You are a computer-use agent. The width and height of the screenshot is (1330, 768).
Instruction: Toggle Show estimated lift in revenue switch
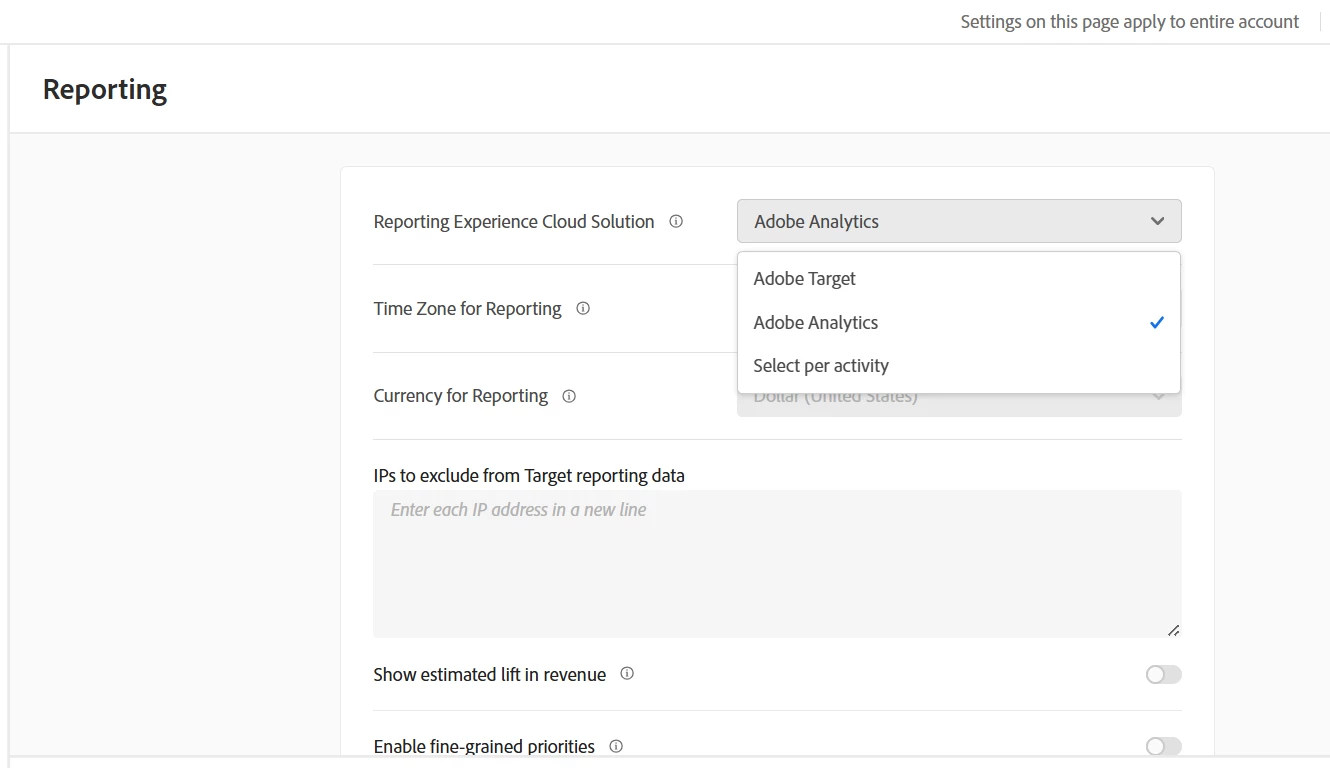click(x=1163, y=675)
